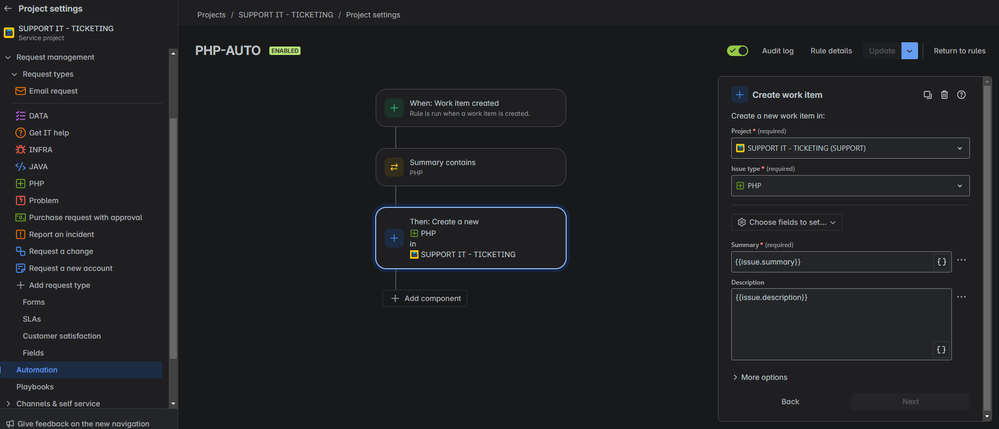Open the Project dropdown selector
The image size is (999, 429).
point(850,148)
